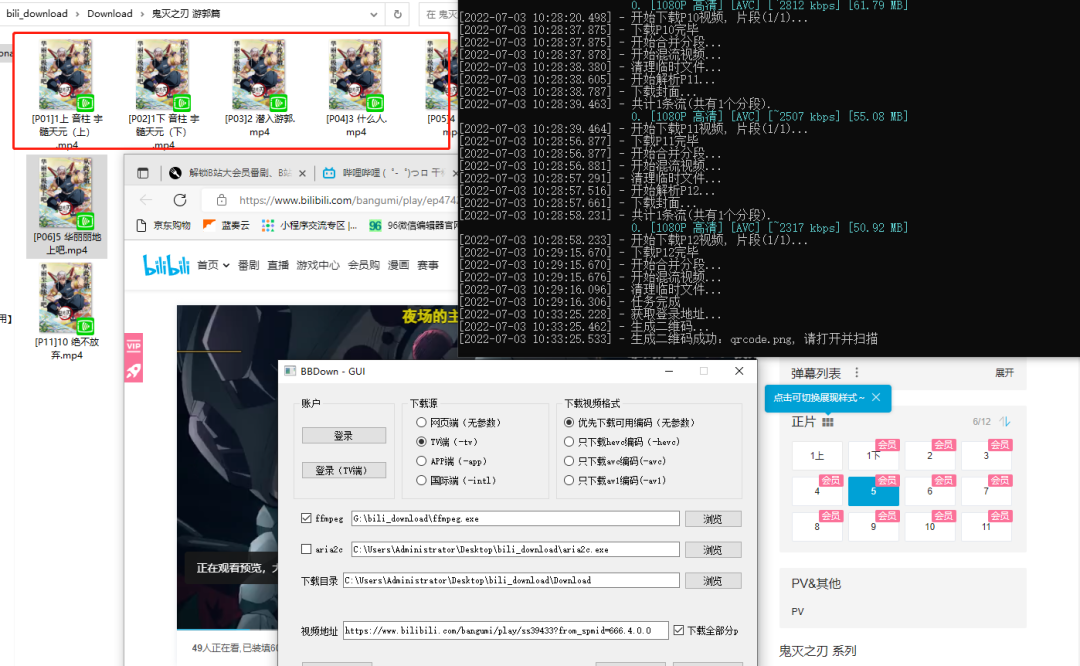Open the 蓝奏云 bookmark

[226, 225]
